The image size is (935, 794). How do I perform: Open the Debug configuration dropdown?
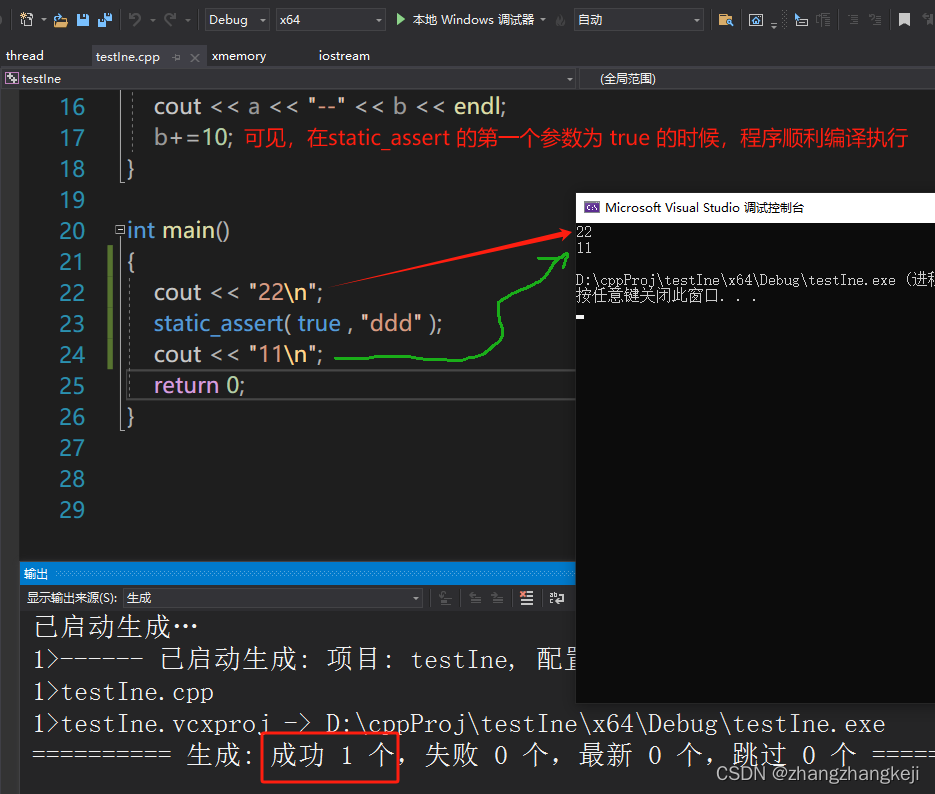[237, 20]
